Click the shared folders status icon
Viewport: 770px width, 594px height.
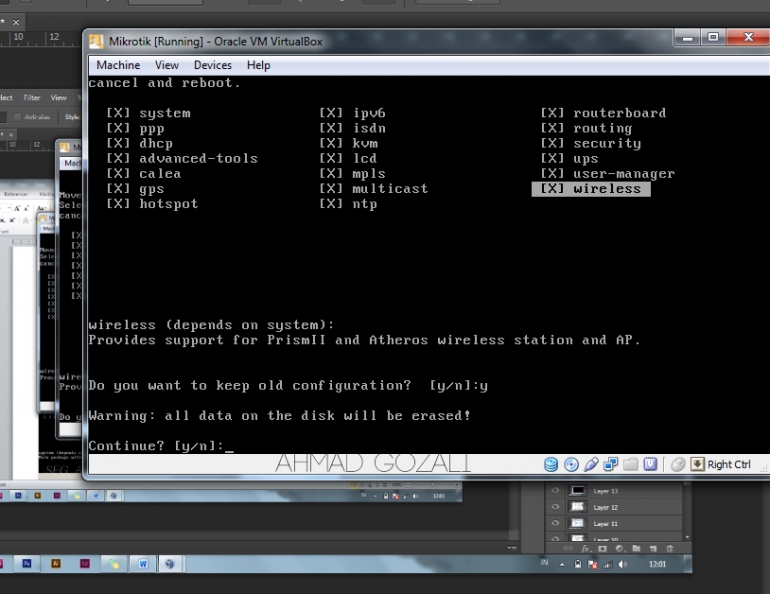tap(630, 464)
